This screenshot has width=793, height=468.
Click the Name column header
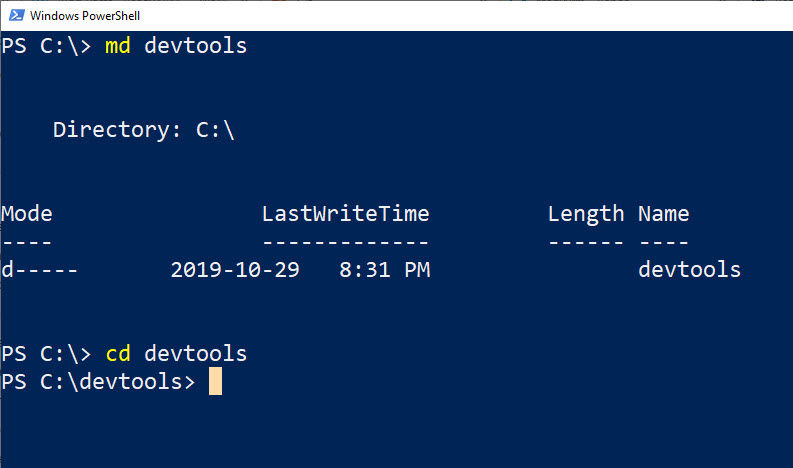pyautogui.click(x=663, y=213)
